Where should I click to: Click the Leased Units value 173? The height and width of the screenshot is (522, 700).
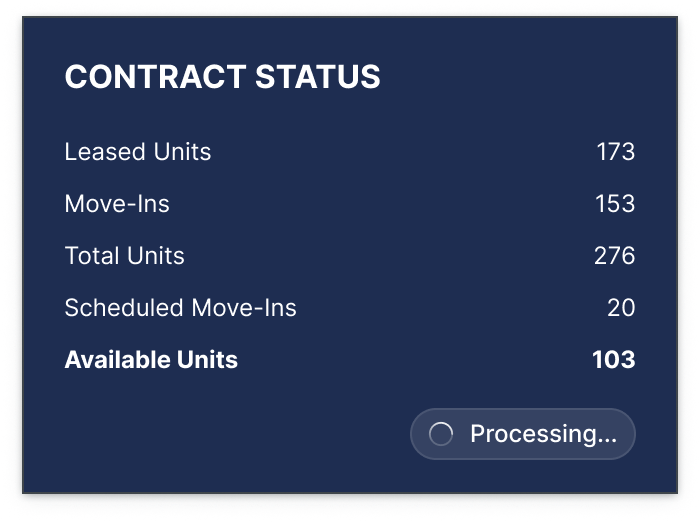(x=615, y=152)
